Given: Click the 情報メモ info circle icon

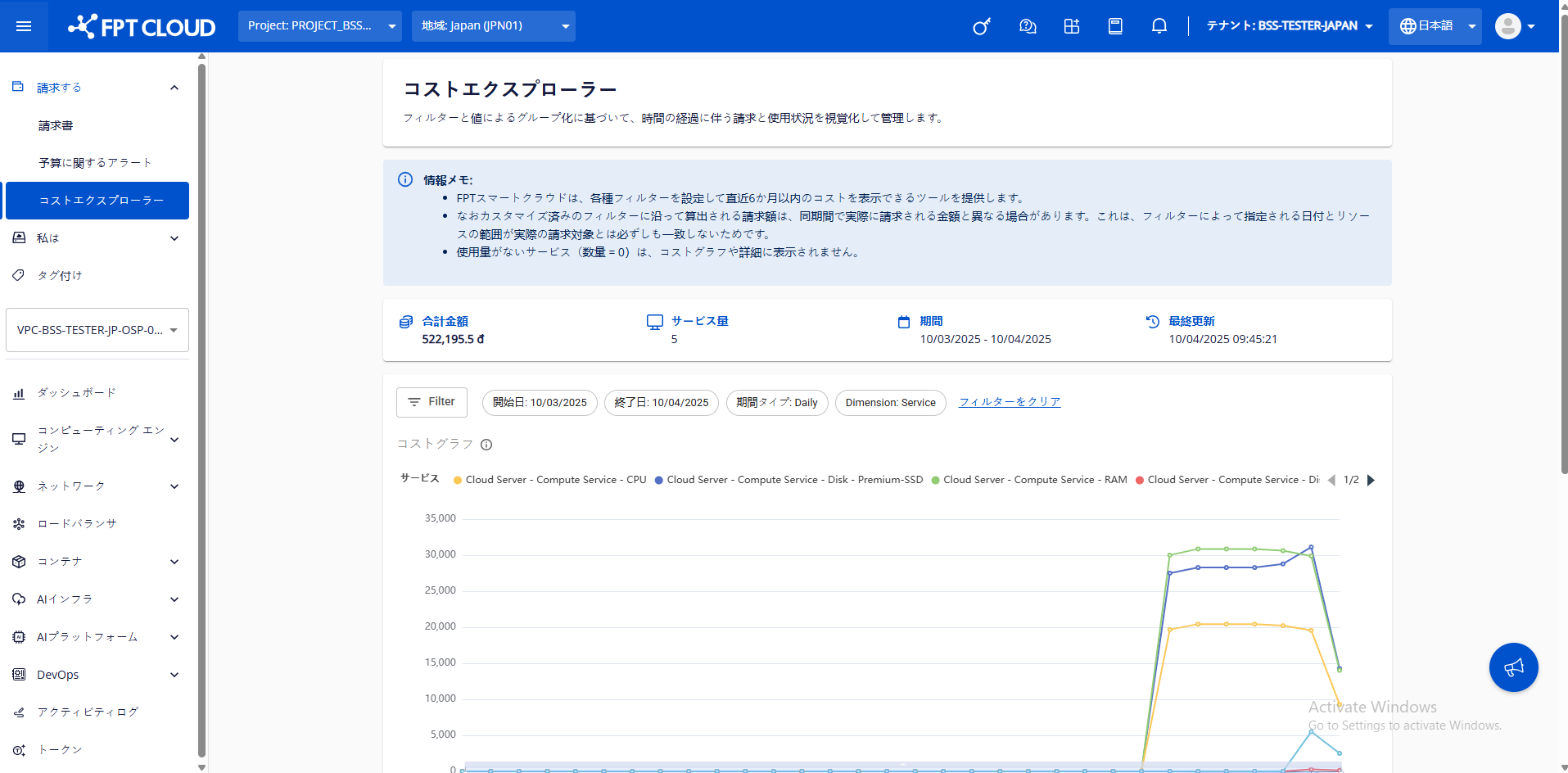Looking at the screenshot, I should (x=405, y=179).
